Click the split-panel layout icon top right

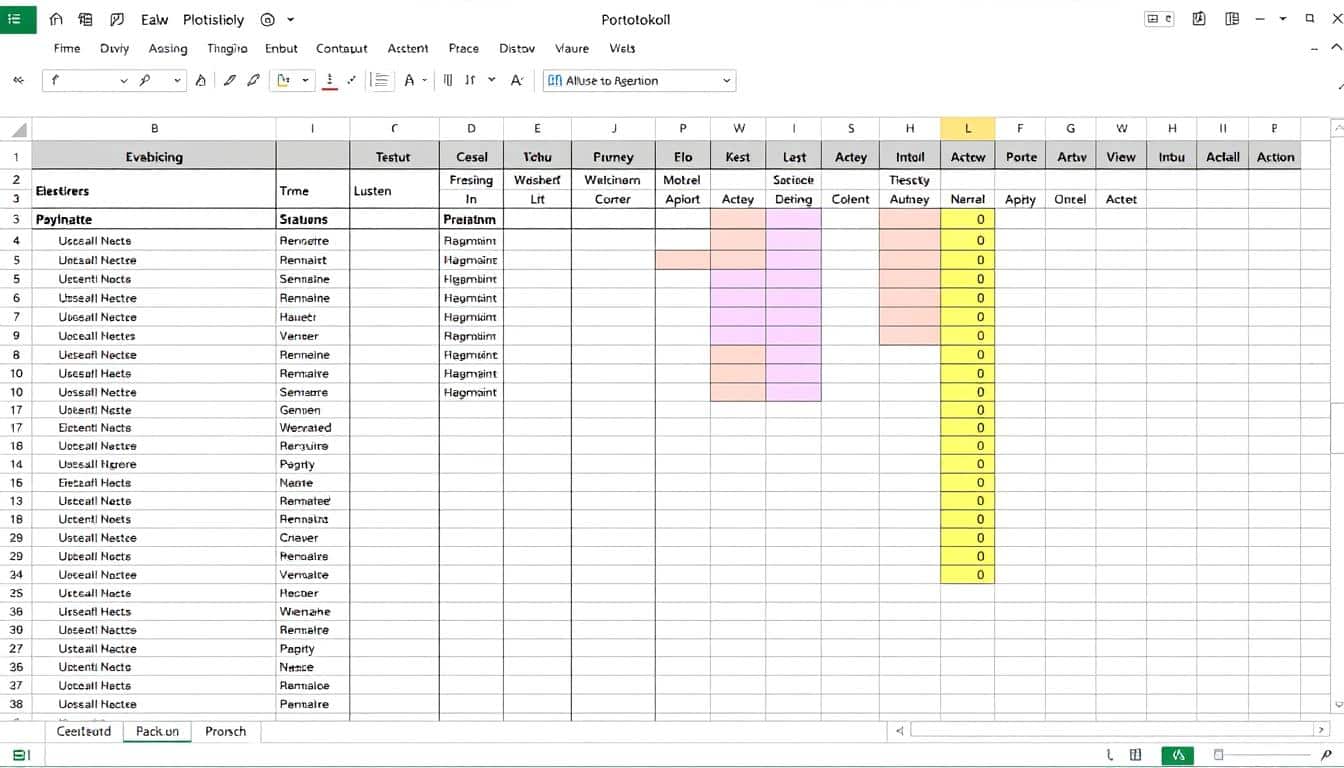pos(1231,19)
